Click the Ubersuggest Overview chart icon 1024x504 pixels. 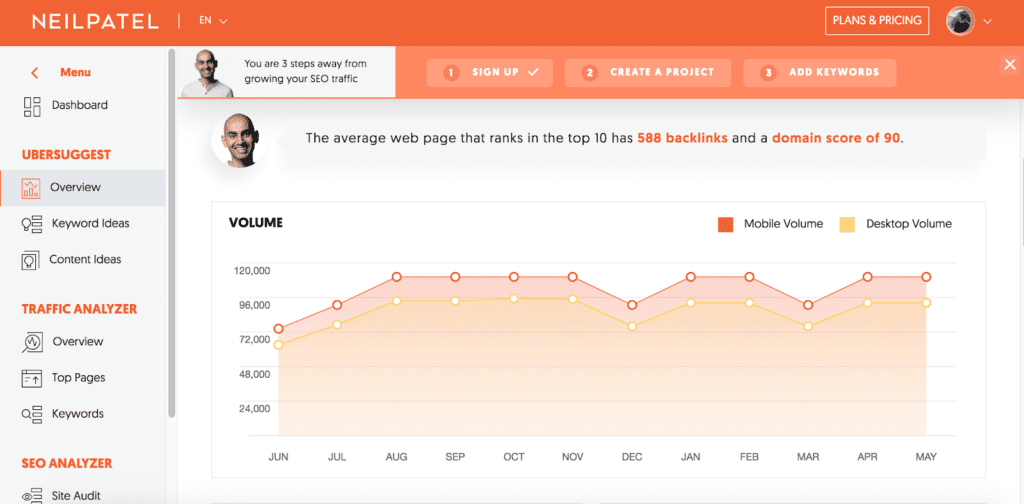point(31,188)
